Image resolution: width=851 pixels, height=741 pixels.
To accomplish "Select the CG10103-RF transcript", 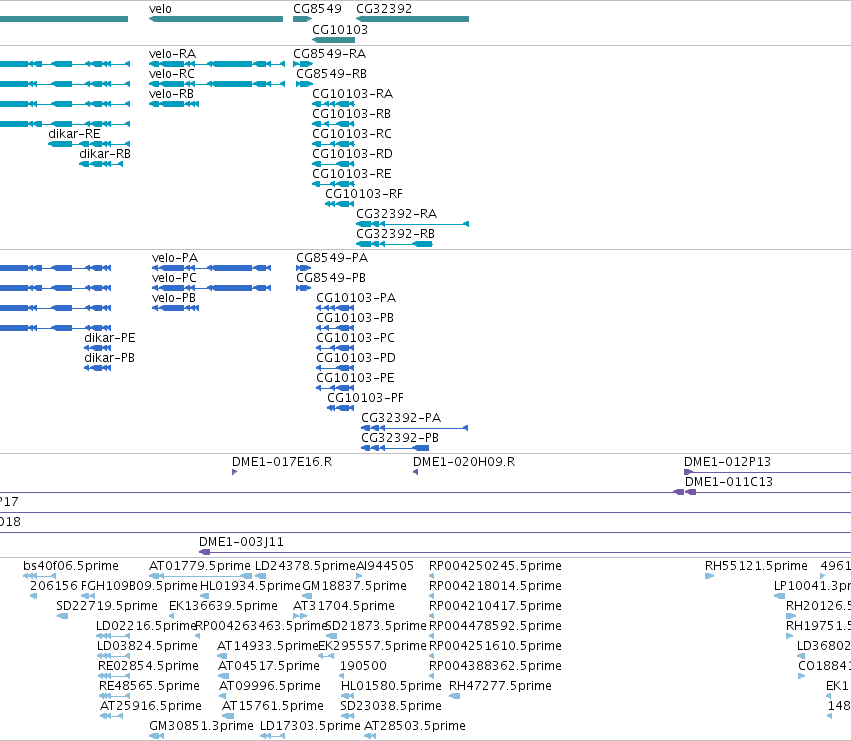I will coord(340,204).
